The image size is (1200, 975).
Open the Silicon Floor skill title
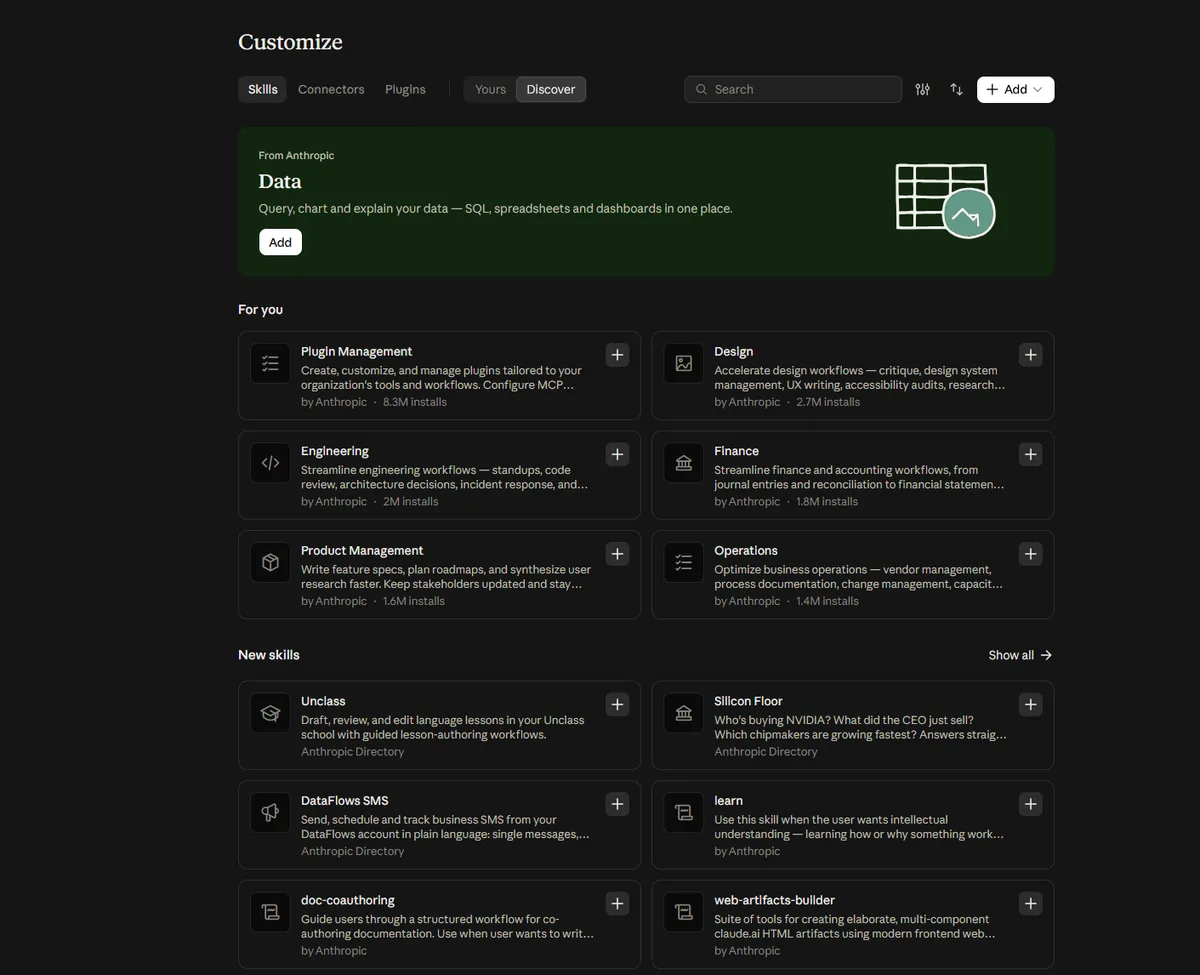pos(748,701)
